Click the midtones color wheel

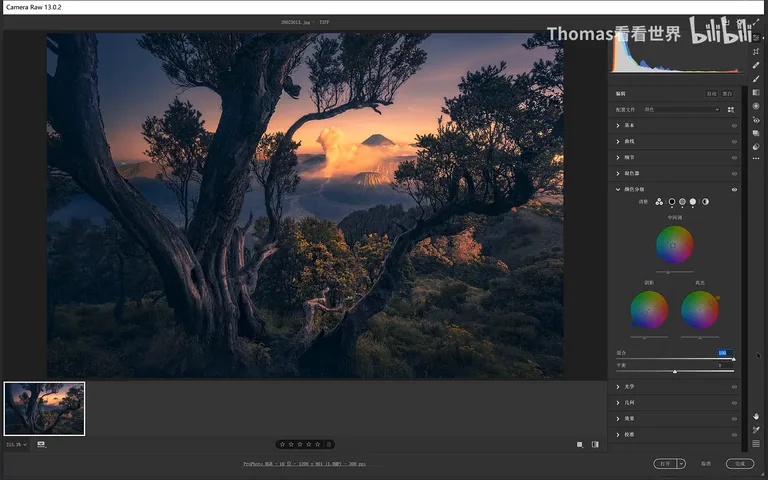click(674, 244)
